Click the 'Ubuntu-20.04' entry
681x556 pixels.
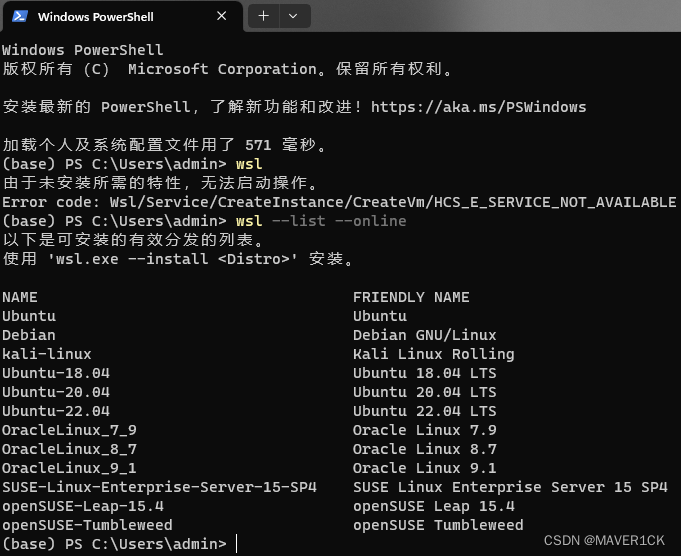[x=56, y=392]
